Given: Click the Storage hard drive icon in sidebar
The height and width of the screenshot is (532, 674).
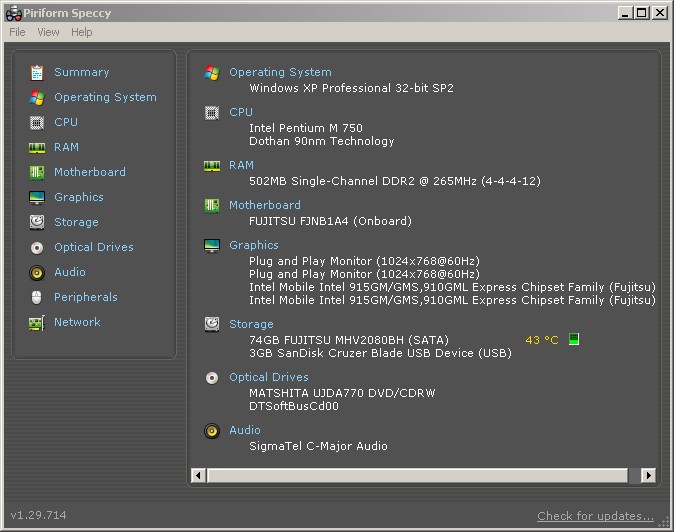Looking at the screenshot, I should click(37, 222).
